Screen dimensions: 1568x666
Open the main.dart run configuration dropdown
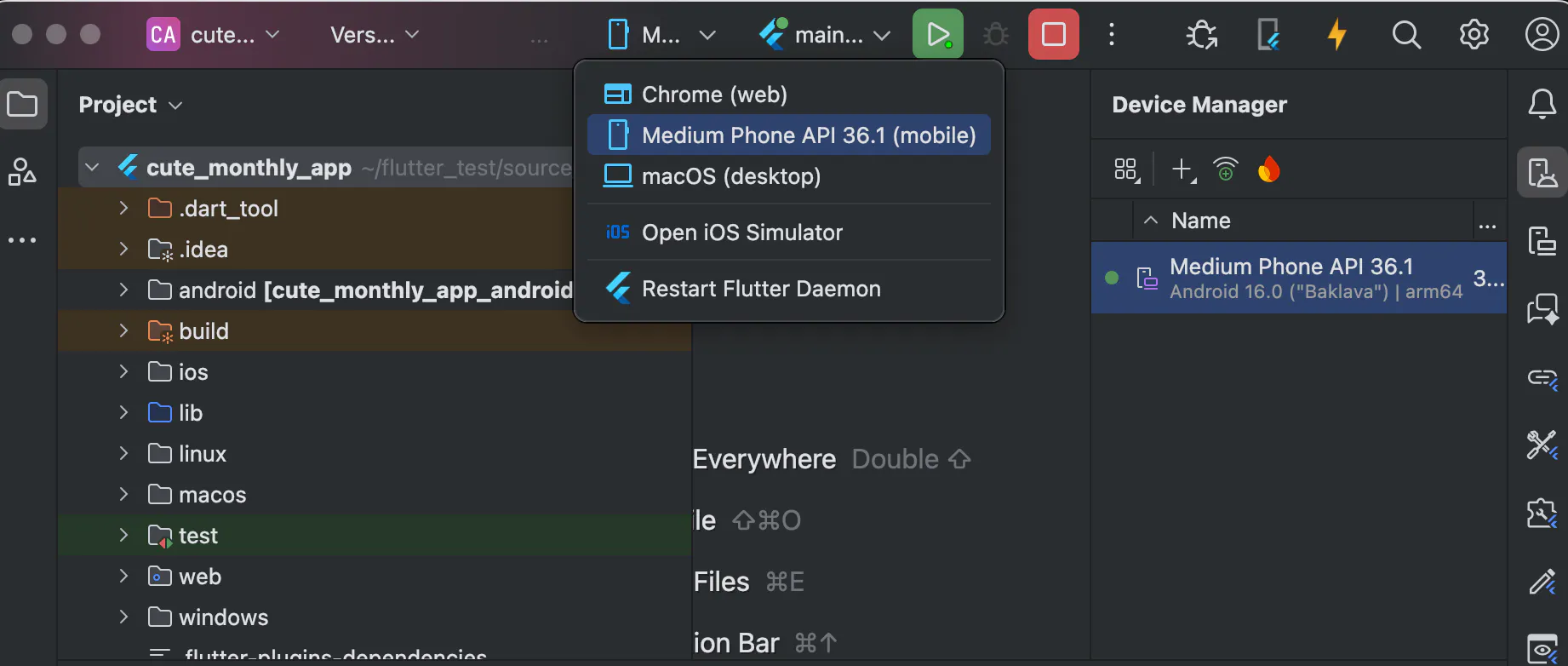824,35
